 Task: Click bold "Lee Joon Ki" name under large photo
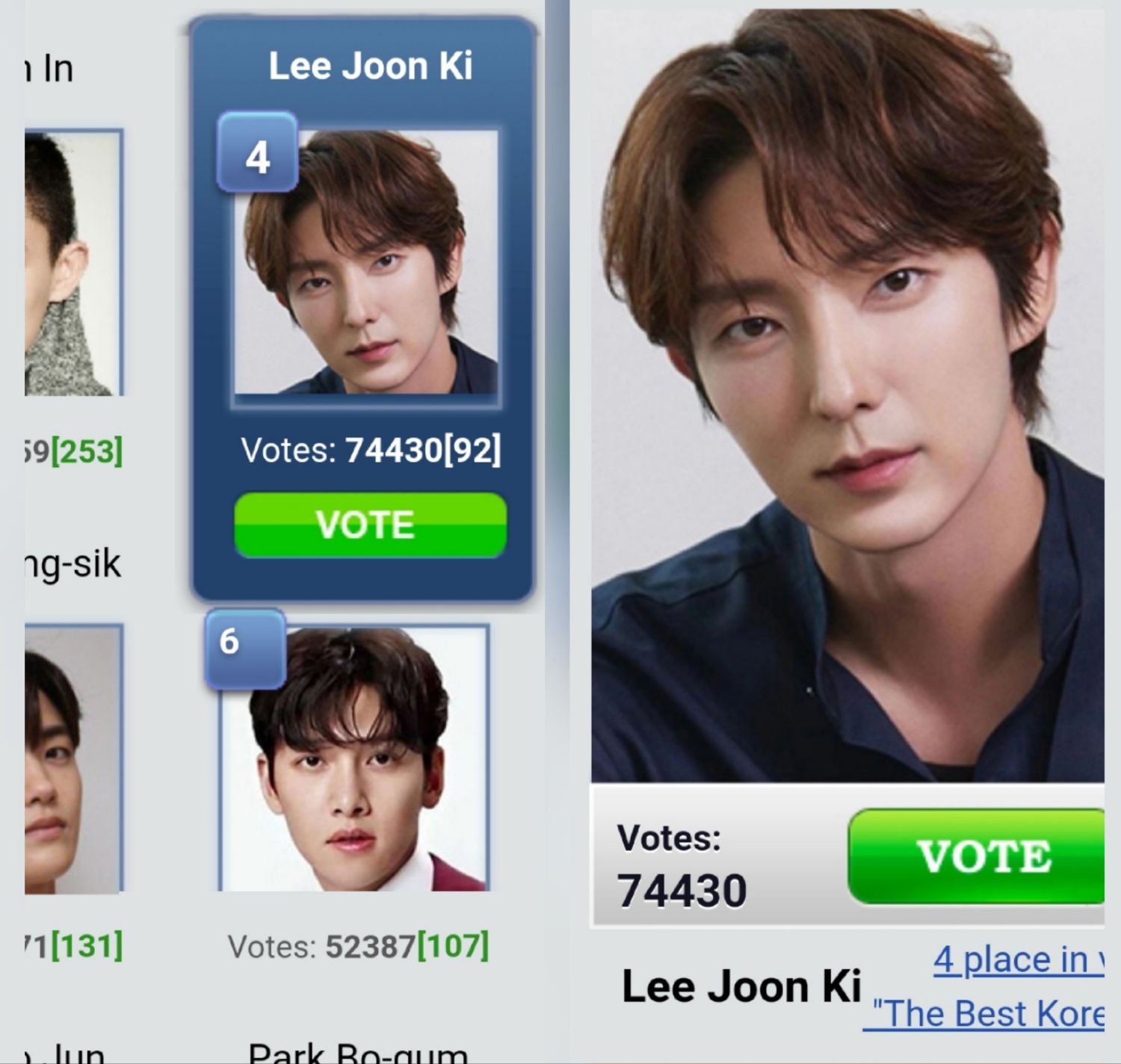(x=741, y=986)
